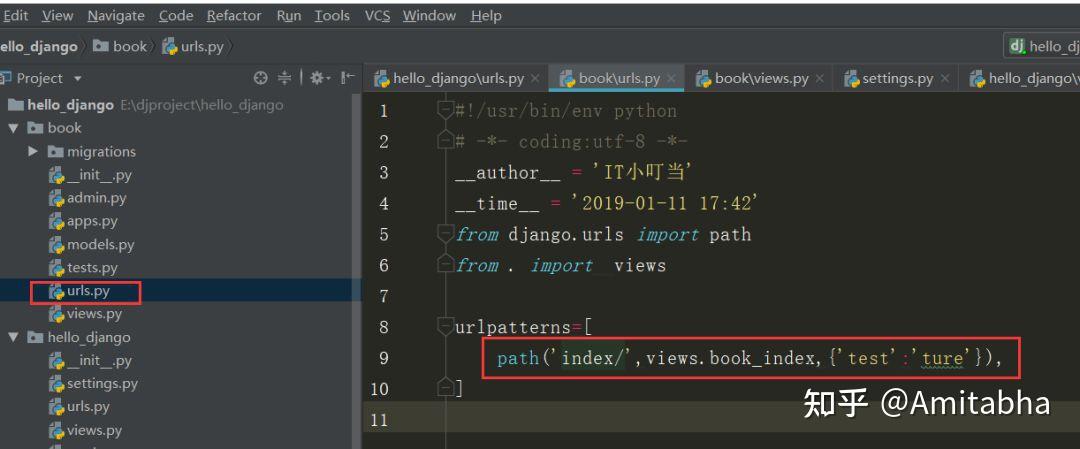The height and width of the screenshot is (449, 1080).
Task: Open __init__.py in the book folder
Action: tap(90, 175)
